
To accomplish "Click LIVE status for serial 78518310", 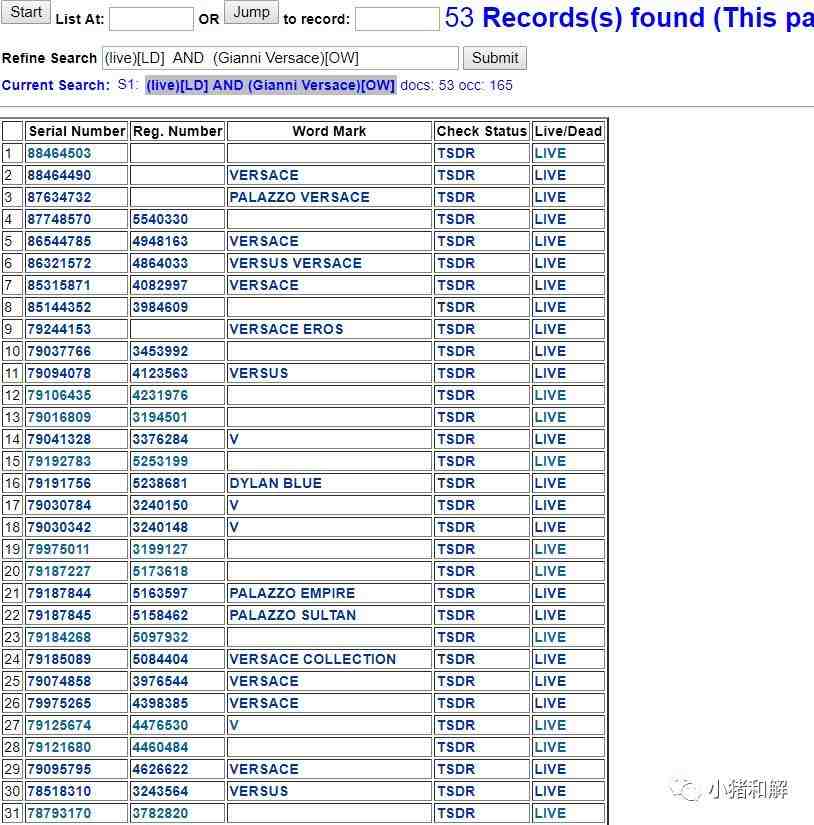I will pos(550,791).
